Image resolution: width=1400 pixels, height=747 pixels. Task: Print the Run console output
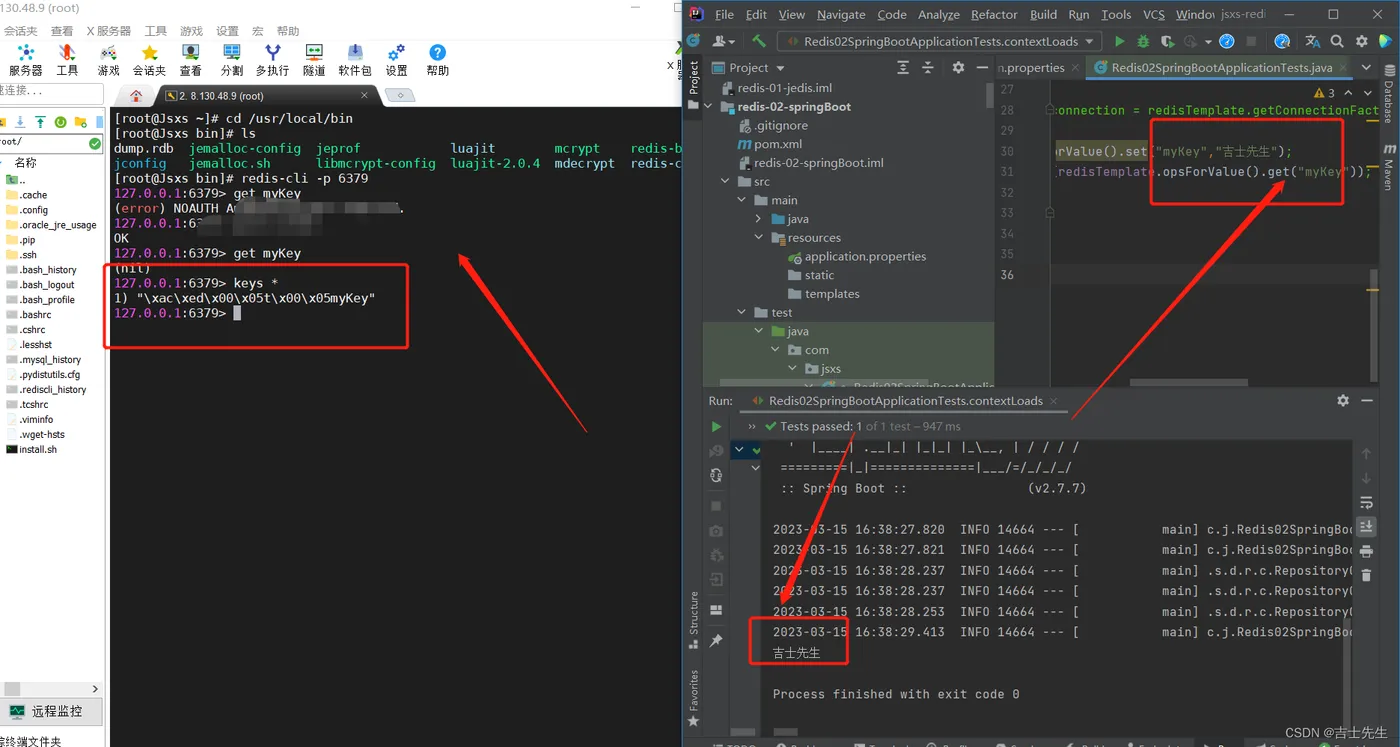pyautogui.click(x=1366, y=551)
